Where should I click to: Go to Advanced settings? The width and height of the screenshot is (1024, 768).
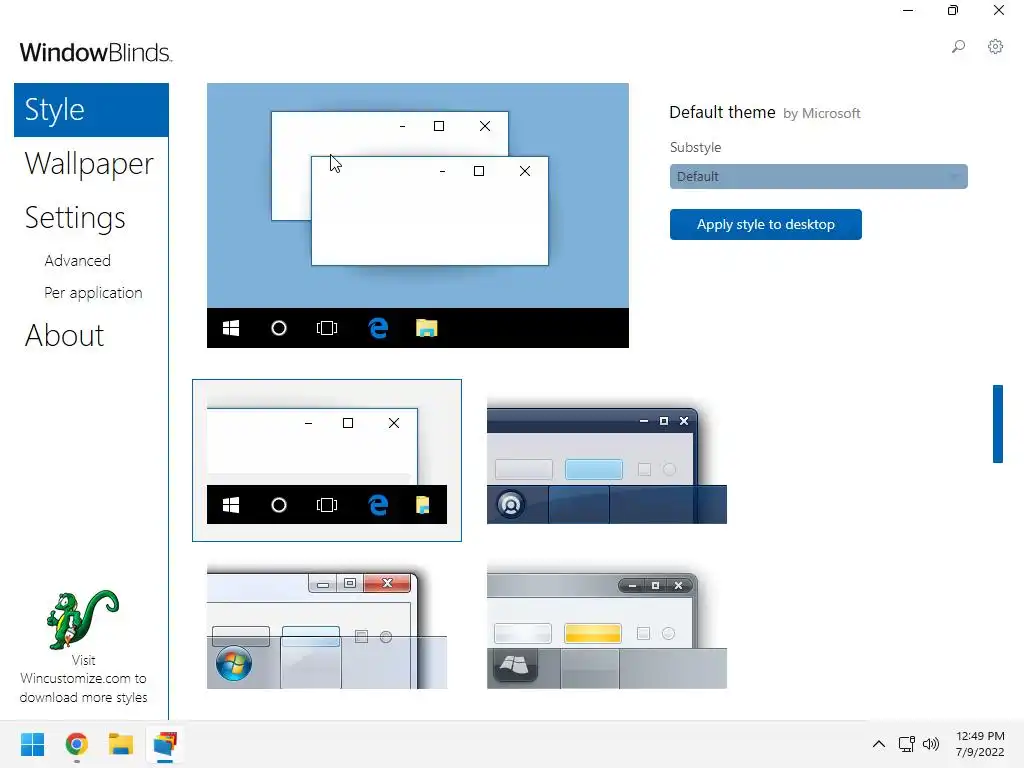78,261
